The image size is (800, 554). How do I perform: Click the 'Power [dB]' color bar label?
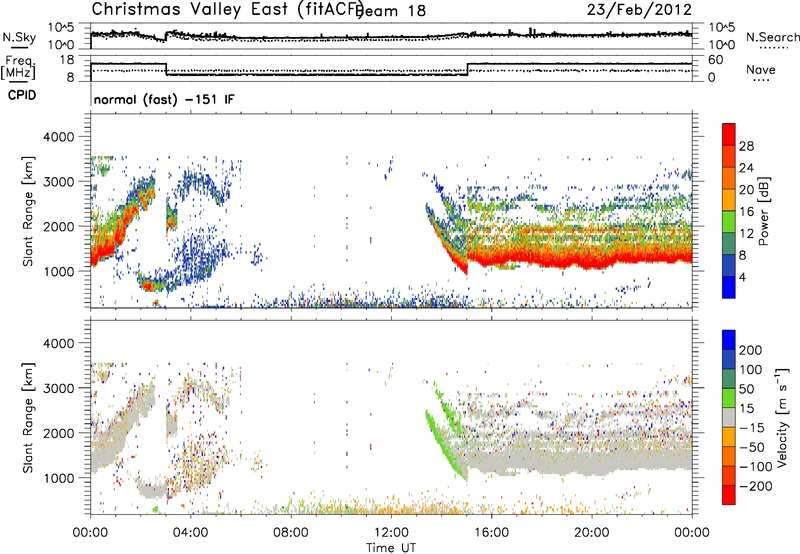click(763, 211)
